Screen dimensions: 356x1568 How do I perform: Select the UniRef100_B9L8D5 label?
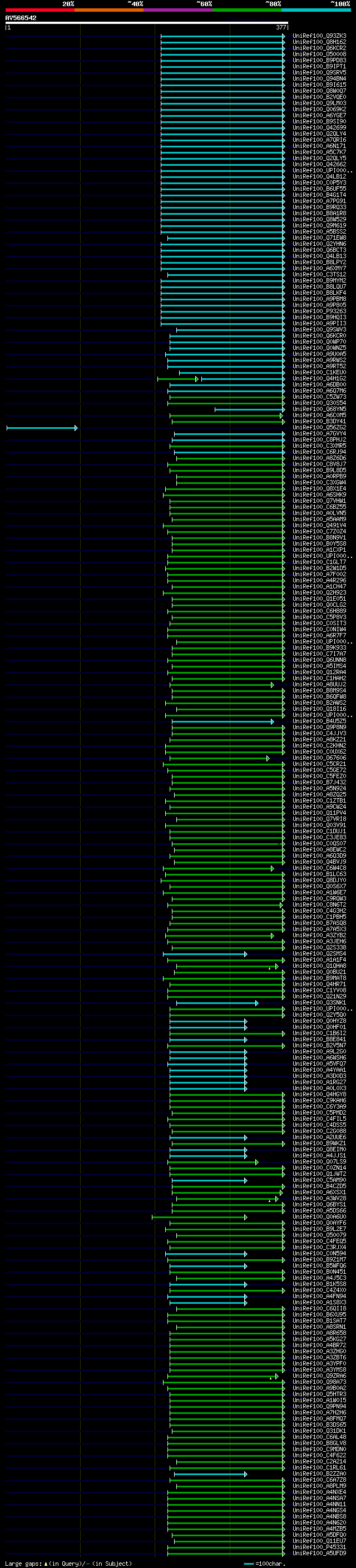click(x=319, y=471)
